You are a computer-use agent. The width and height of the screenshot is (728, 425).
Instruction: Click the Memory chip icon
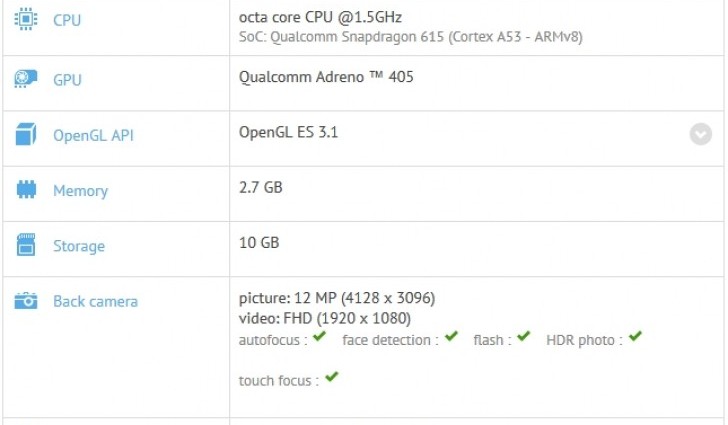tap(26, 190)
